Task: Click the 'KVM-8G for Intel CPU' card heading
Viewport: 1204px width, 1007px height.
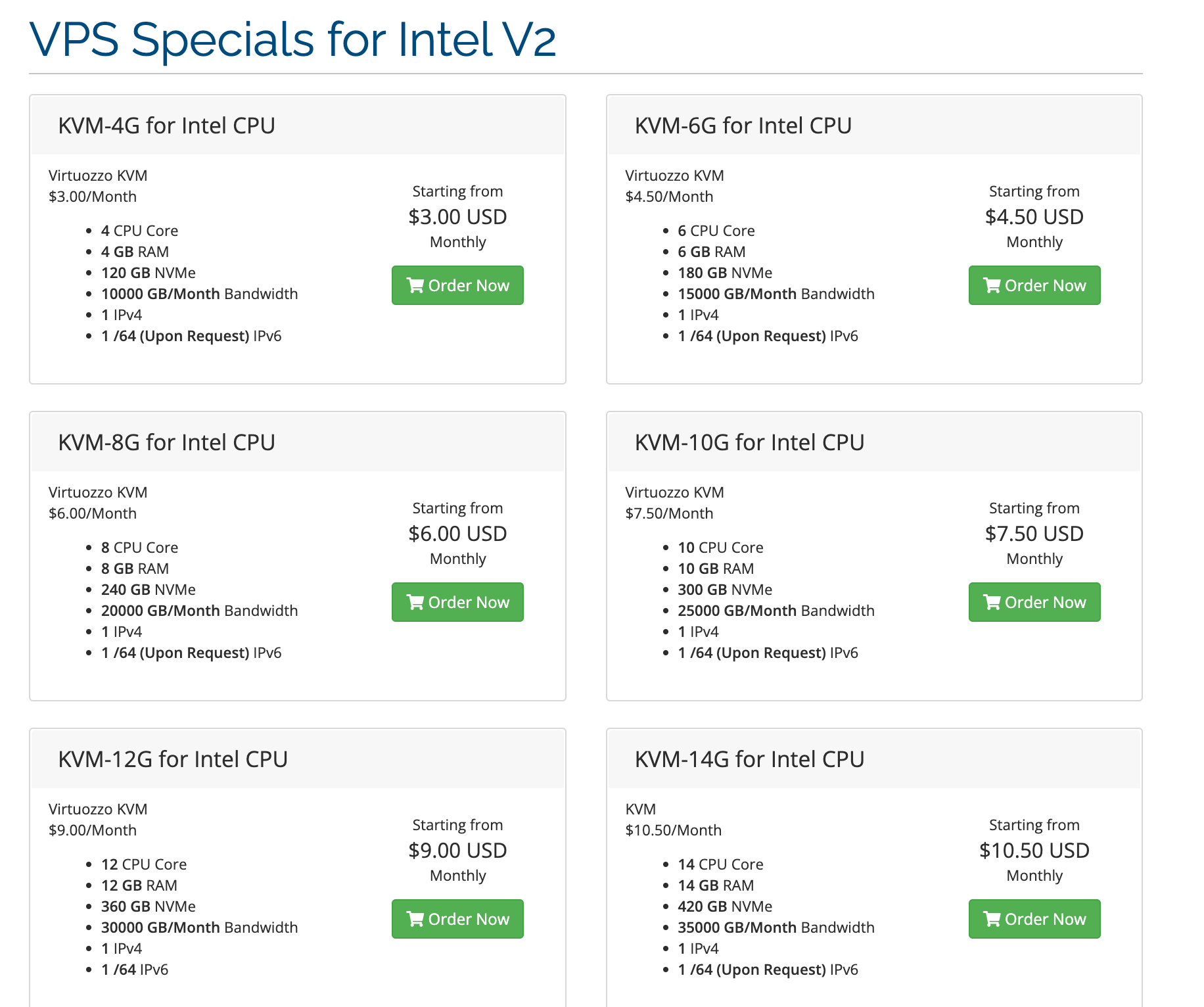Action: pyautogui.click(x=166, y=442)
